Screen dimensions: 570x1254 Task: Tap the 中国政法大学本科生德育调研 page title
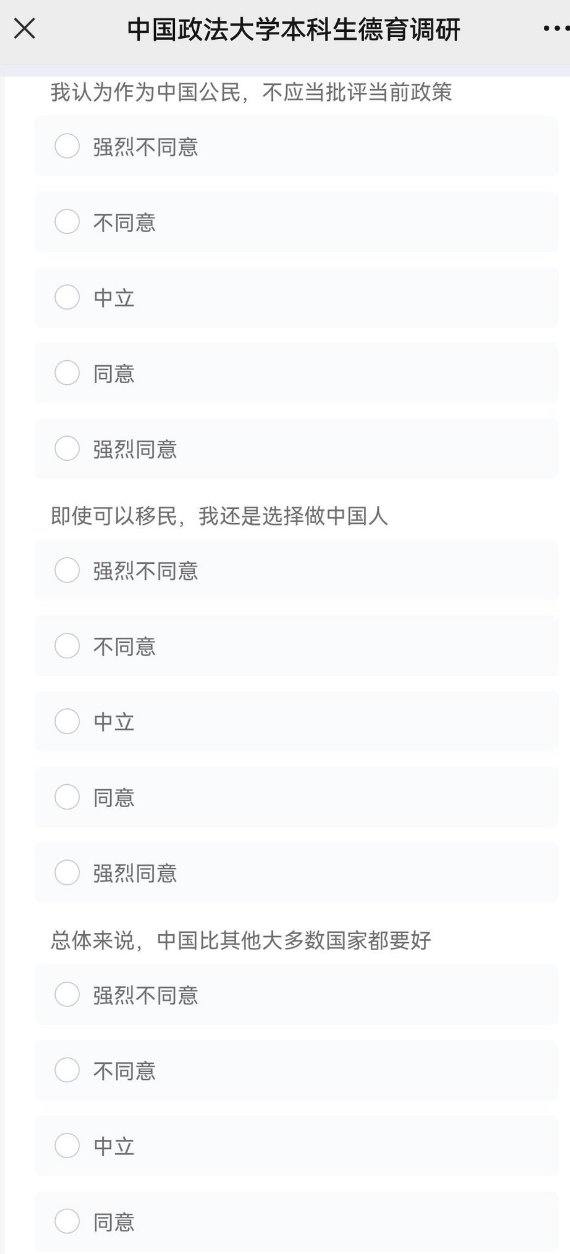tap(294, 30)
